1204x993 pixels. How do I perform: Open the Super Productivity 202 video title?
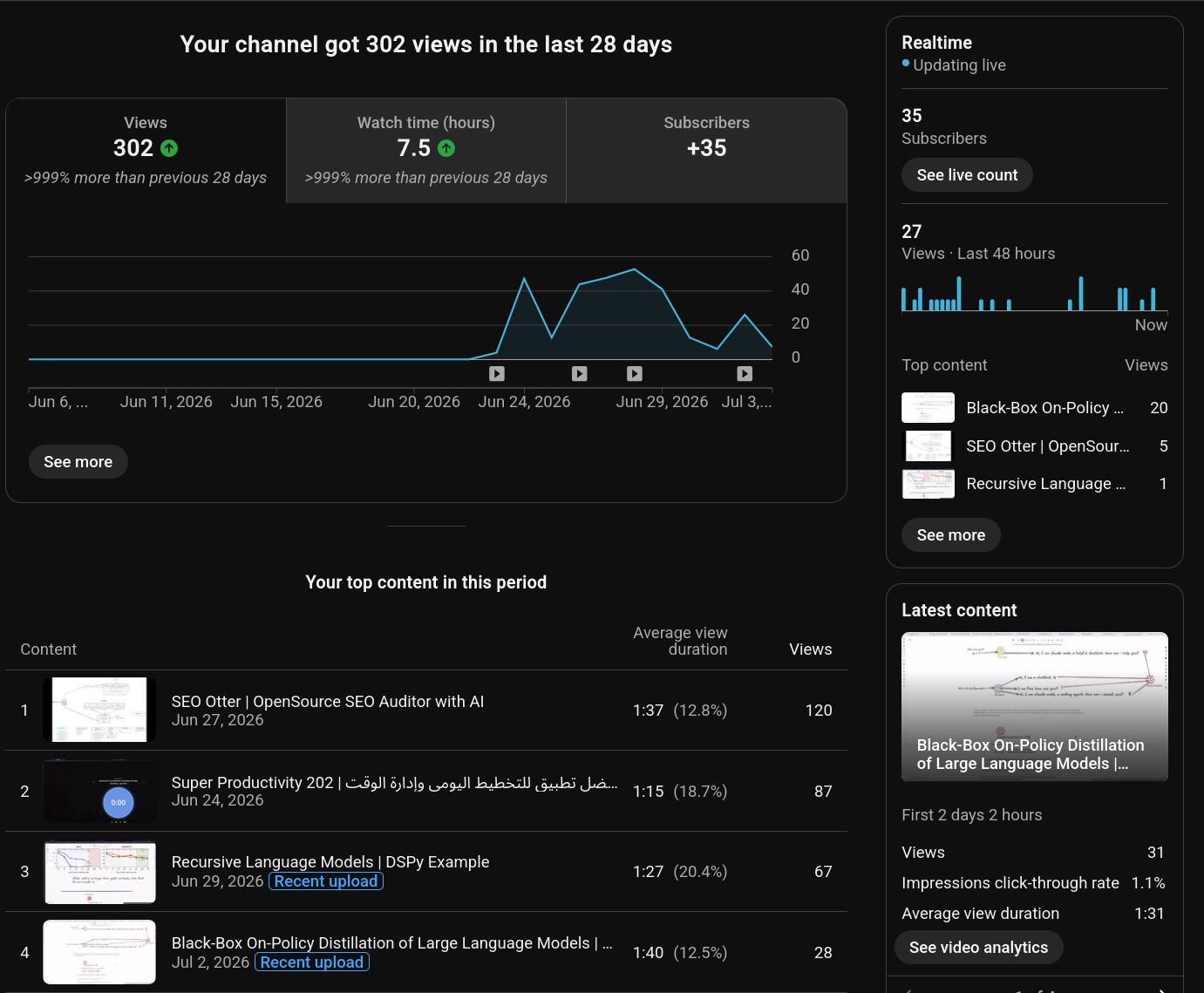click(395, 783)
